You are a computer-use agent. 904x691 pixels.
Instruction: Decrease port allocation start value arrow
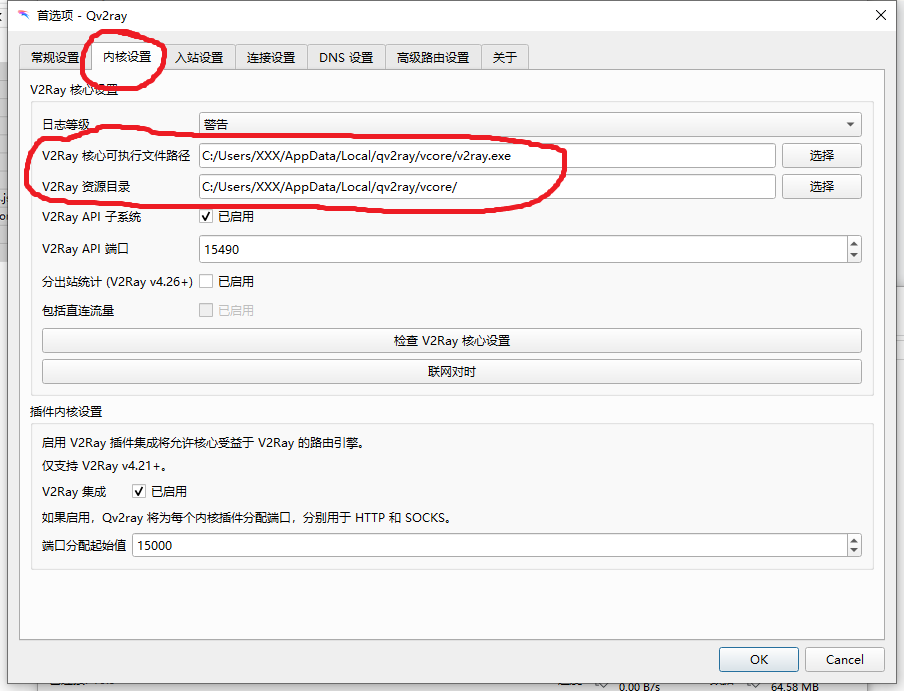pos(853,551)
